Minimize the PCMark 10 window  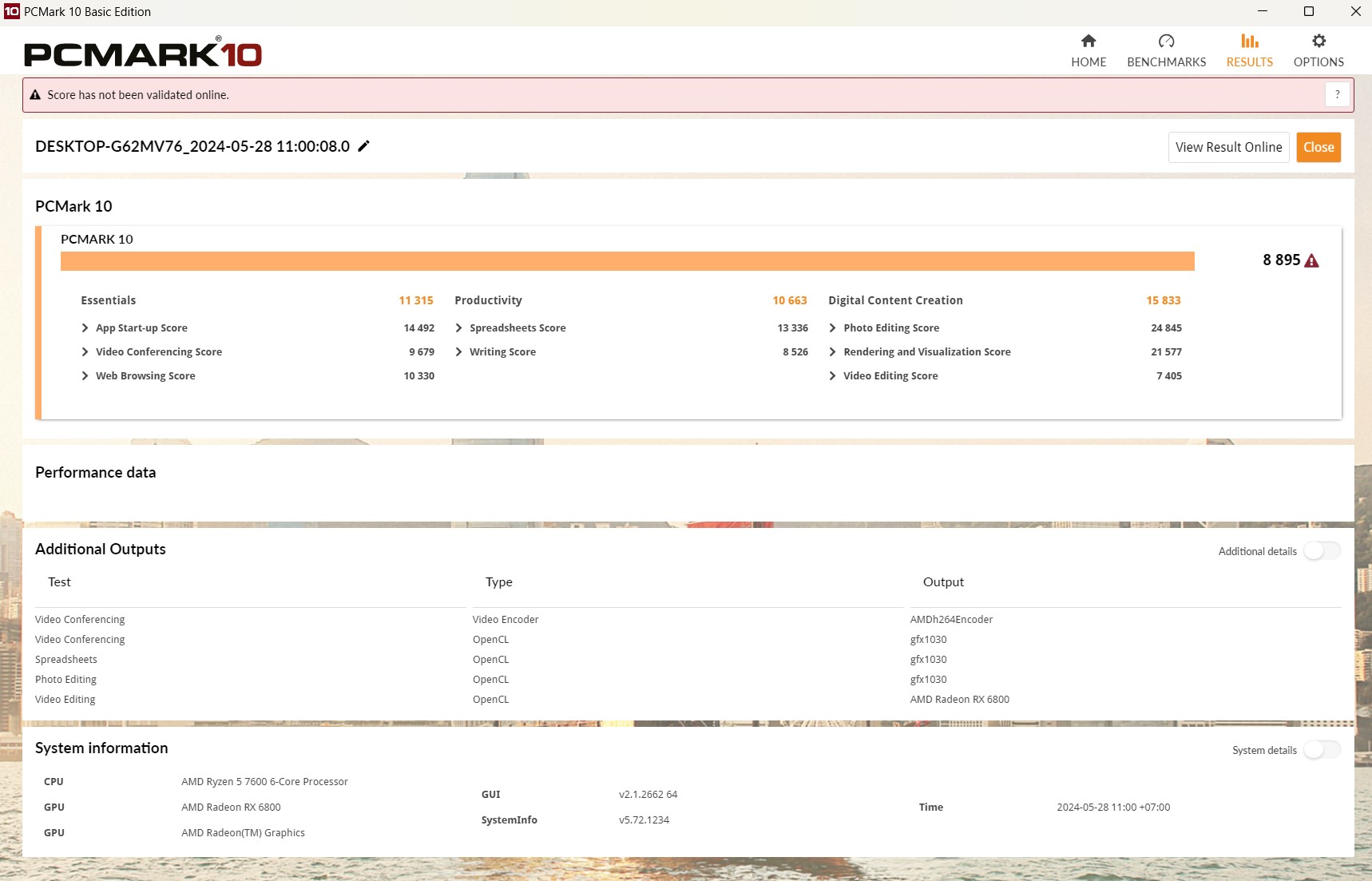pyautogui.click(x=1263, y=11)
